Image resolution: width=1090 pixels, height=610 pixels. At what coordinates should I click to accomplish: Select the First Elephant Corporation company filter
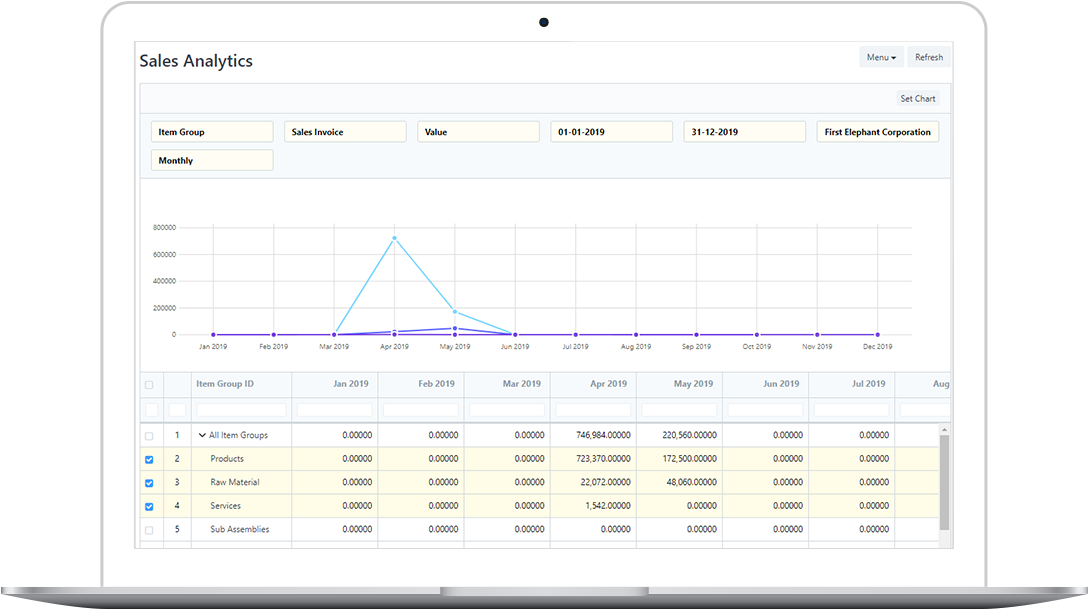pos(877,131)
